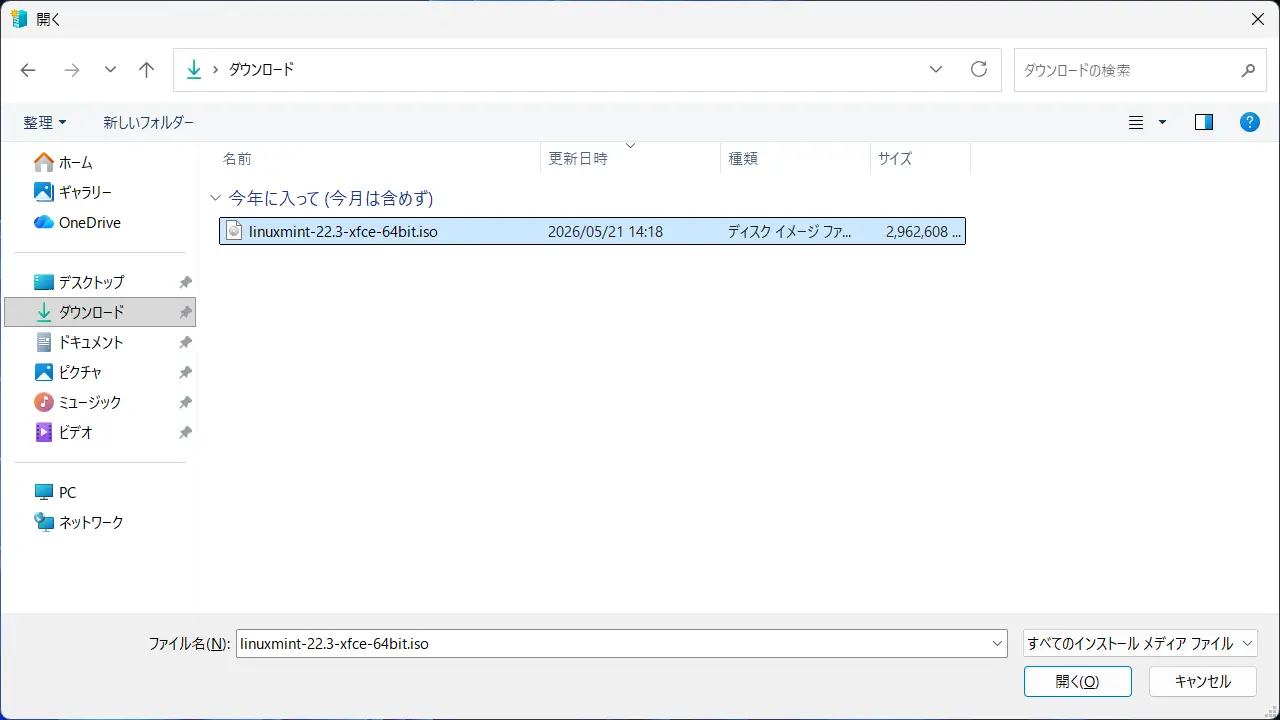The image size is (1280, 720).
Task: Go to デスクトップ in the sidebar
Action: click(100, 282)
